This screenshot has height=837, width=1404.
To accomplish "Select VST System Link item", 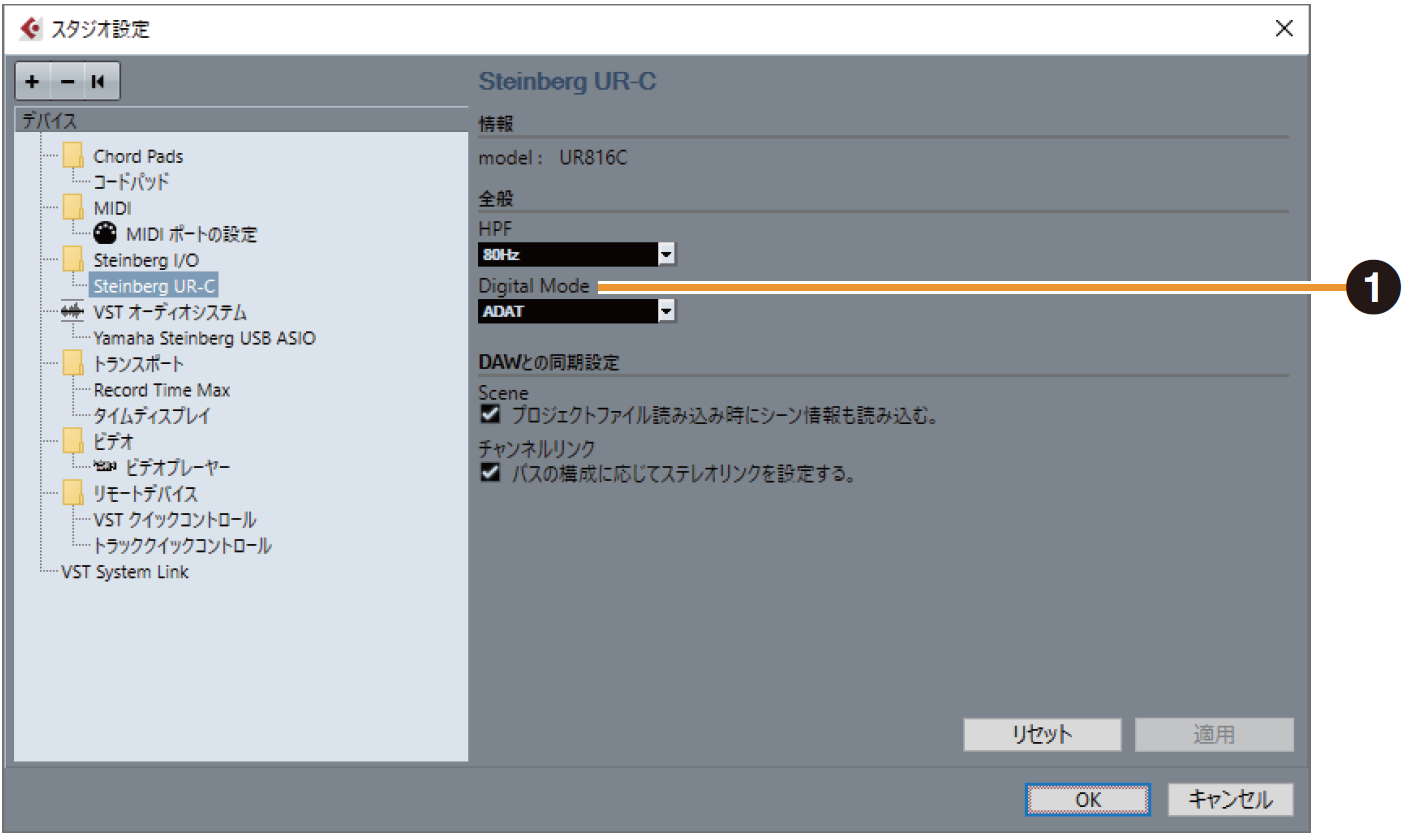I will [x=125, y=572].
